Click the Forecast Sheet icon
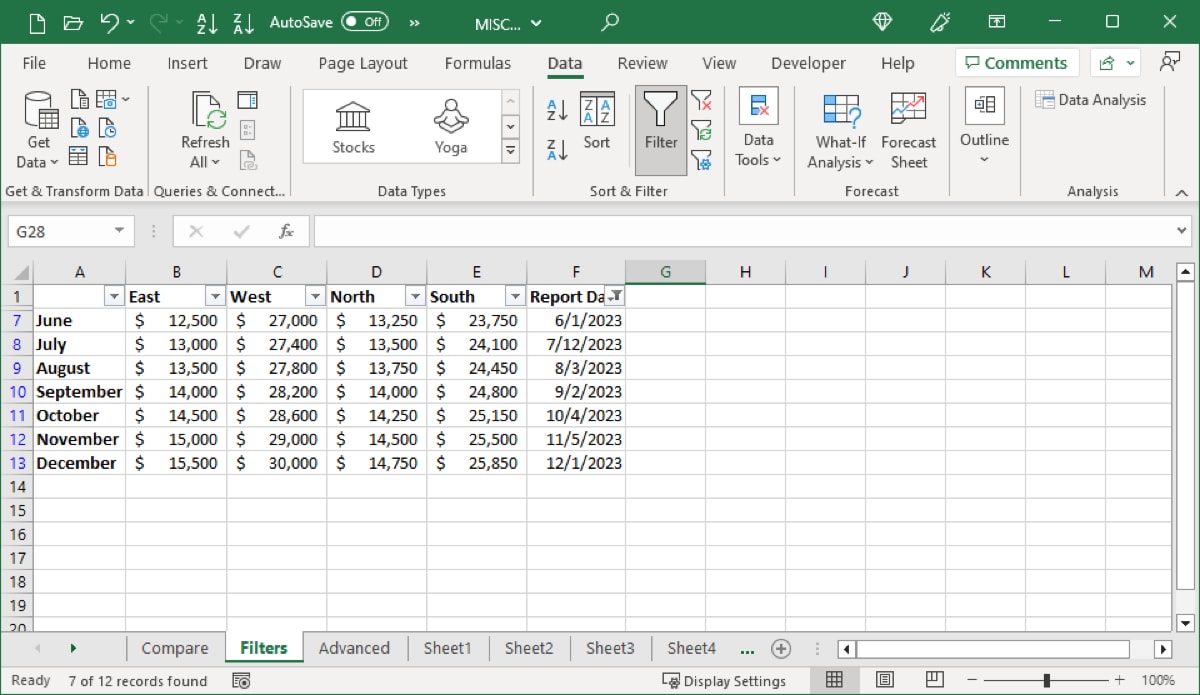The height and width of the screenshot is (695, 1200). tap(908, 130)
